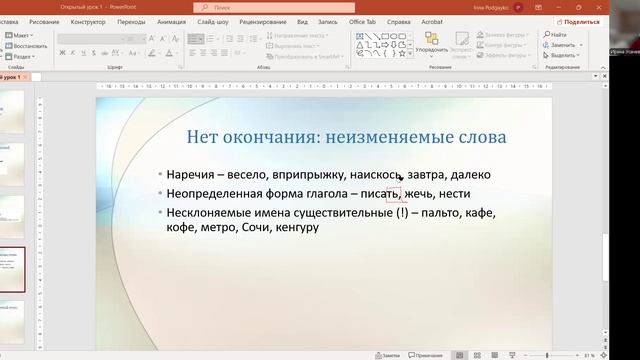Align text right in paragraph group
640x360 pixels.
[x=213, y=53]
